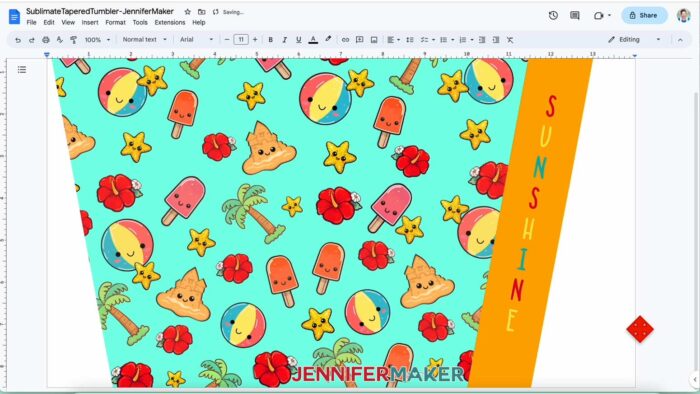This screenshot has height=394, width=700.
Task: Open the text color picker
Action: [313, 40]
